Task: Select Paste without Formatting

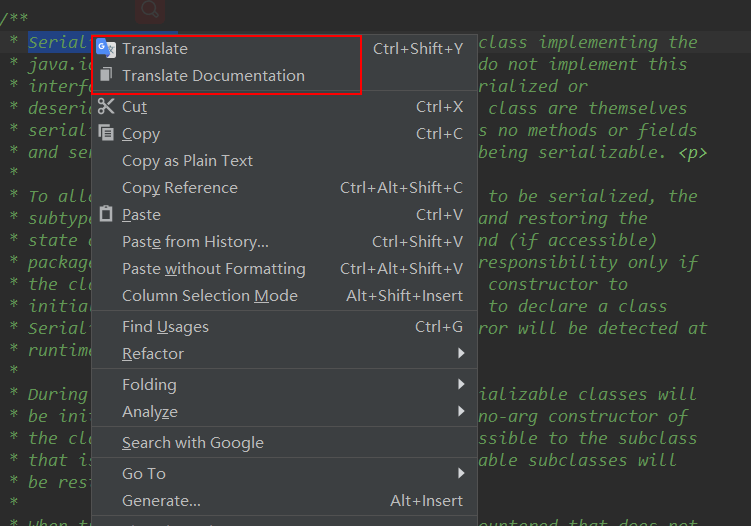Action: [213, 268]
